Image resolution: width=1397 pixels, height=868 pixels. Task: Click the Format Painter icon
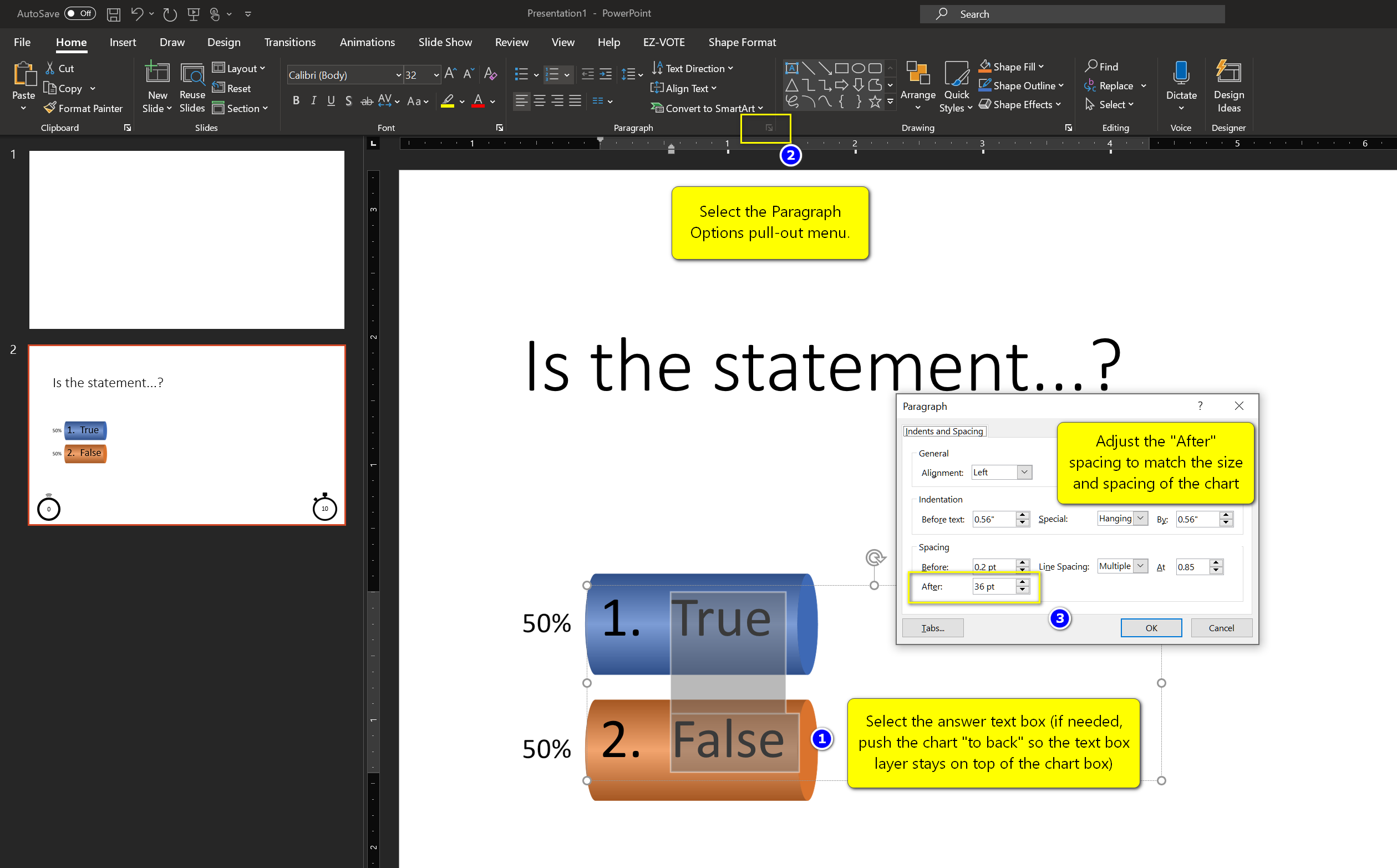pyautogui.click(x=50, y=108)
